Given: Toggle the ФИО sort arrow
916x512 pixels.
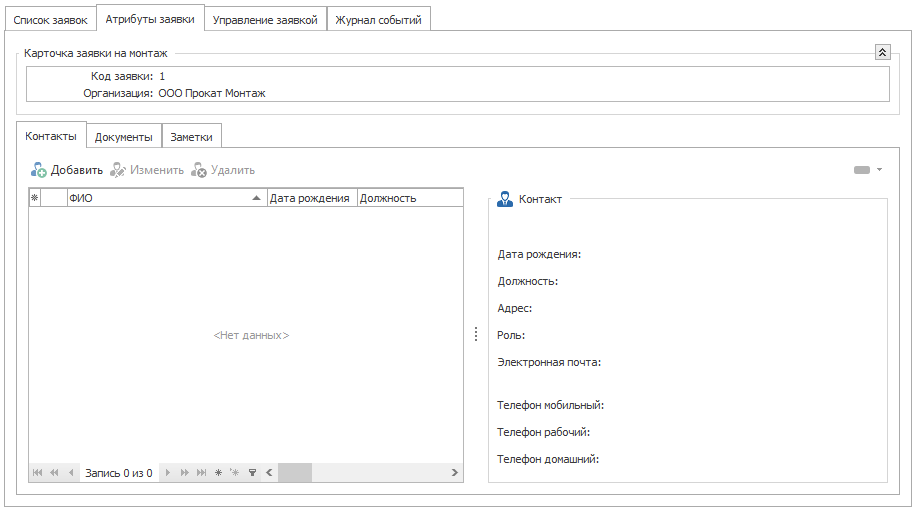Looking at the screenshot, I should [256, 198].
